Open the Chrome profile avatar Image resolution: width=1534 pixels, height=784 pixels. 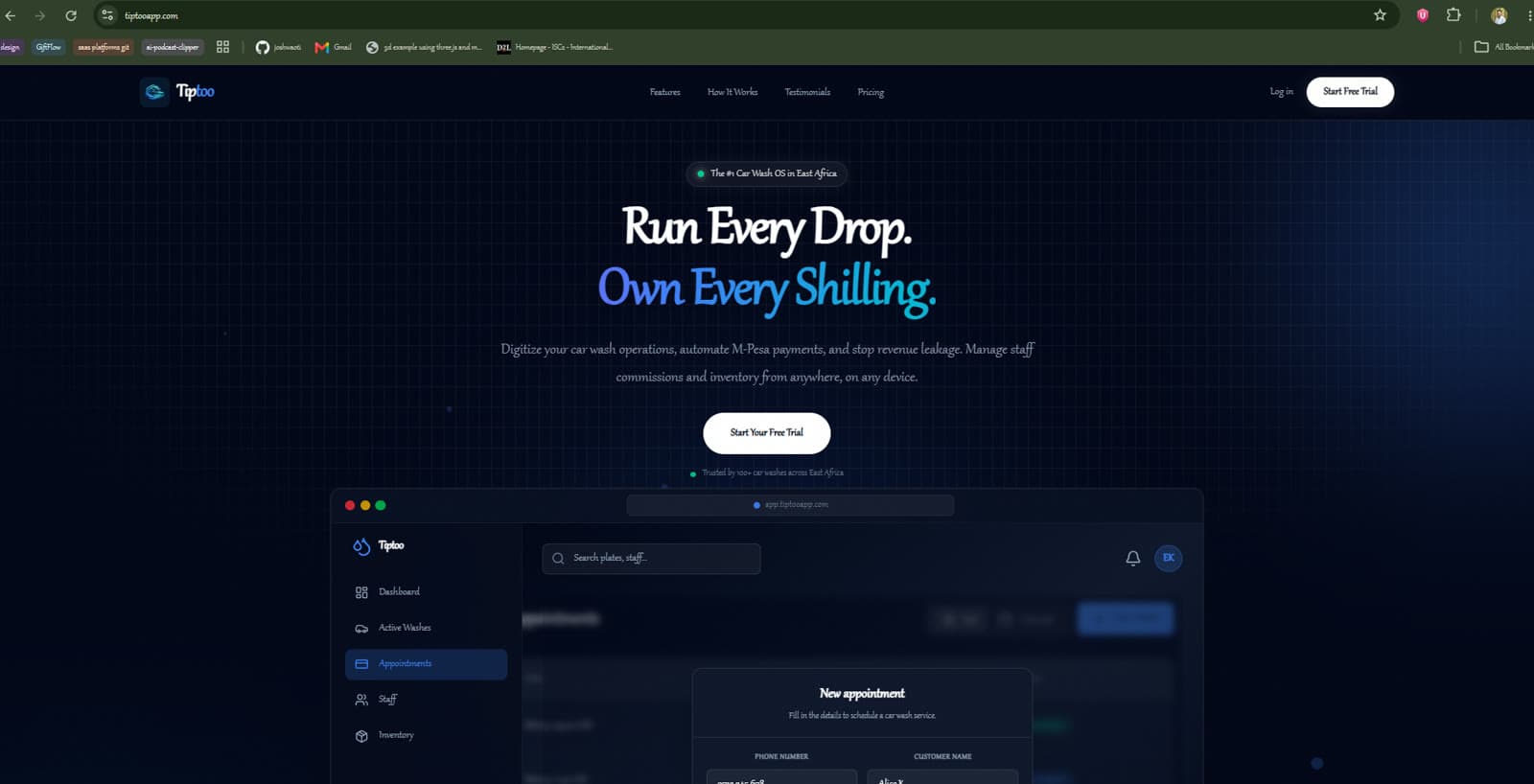tap(1499, 15)
